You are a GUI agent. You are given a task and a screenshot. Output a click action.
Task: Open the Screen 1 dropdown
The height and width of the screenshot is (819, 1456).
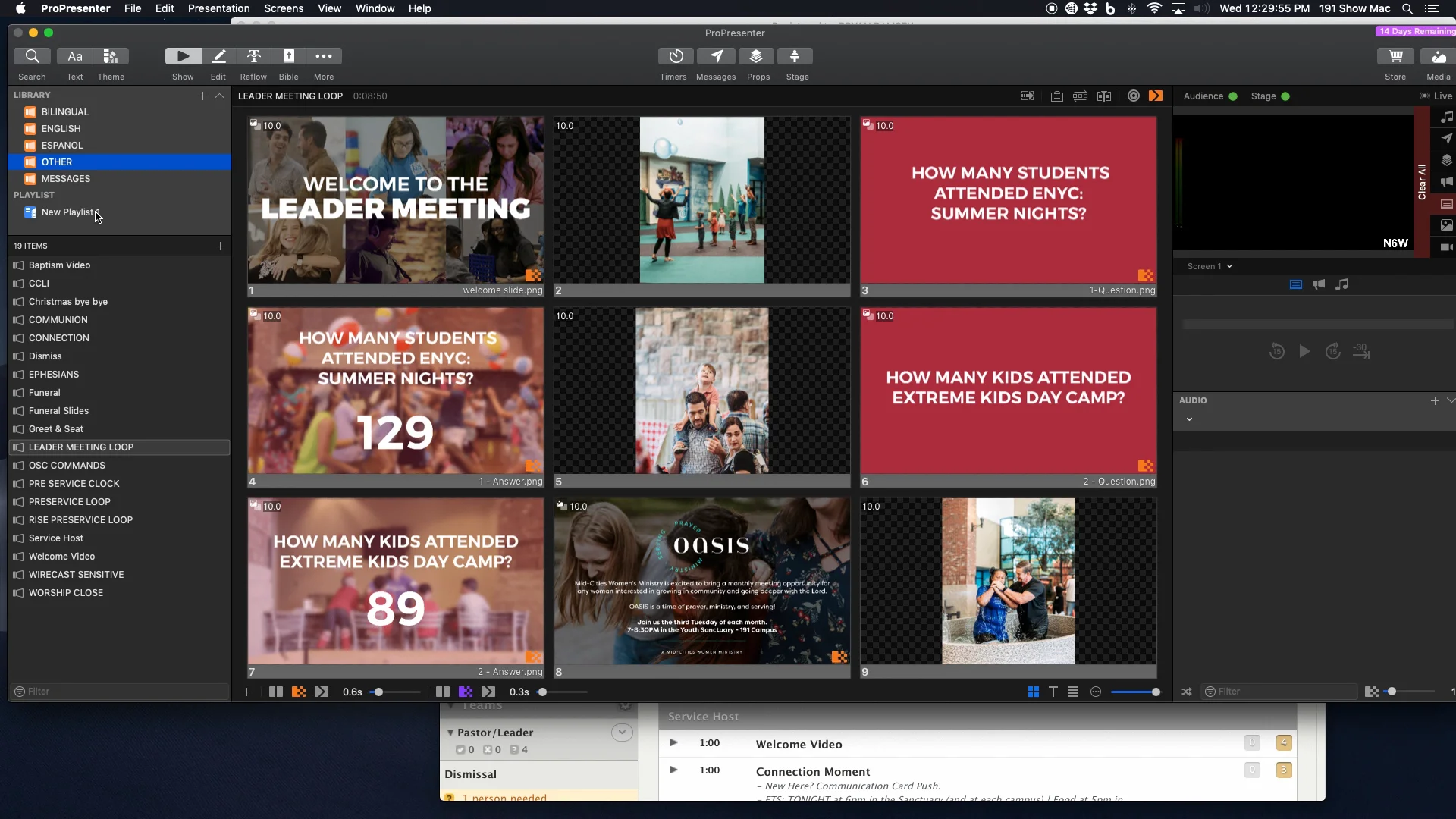(x=1210, y=266)
